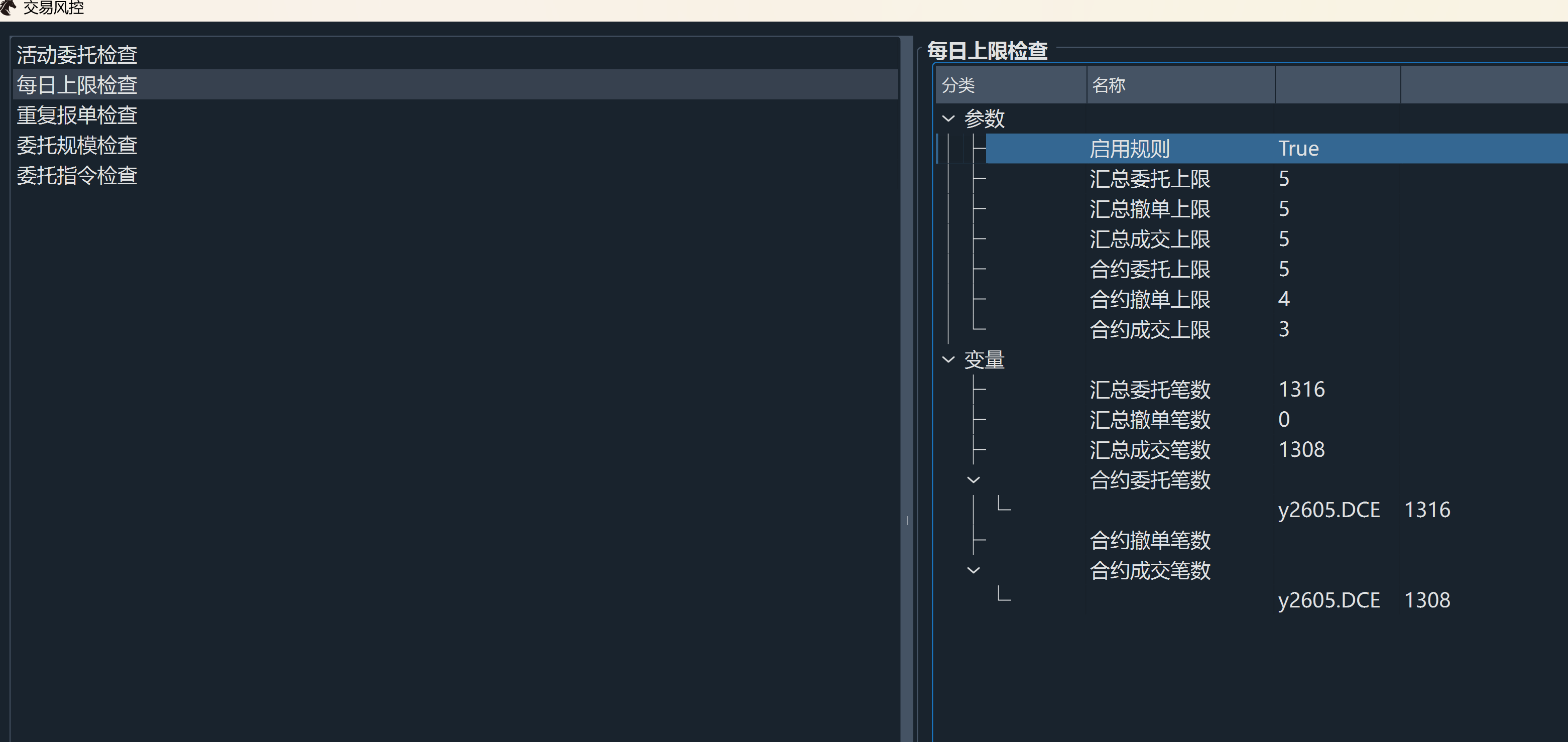This screenshot has height=742, width=1568.
Task: Collapse the 合约成交笔数 node
Action: coord(974,570)
